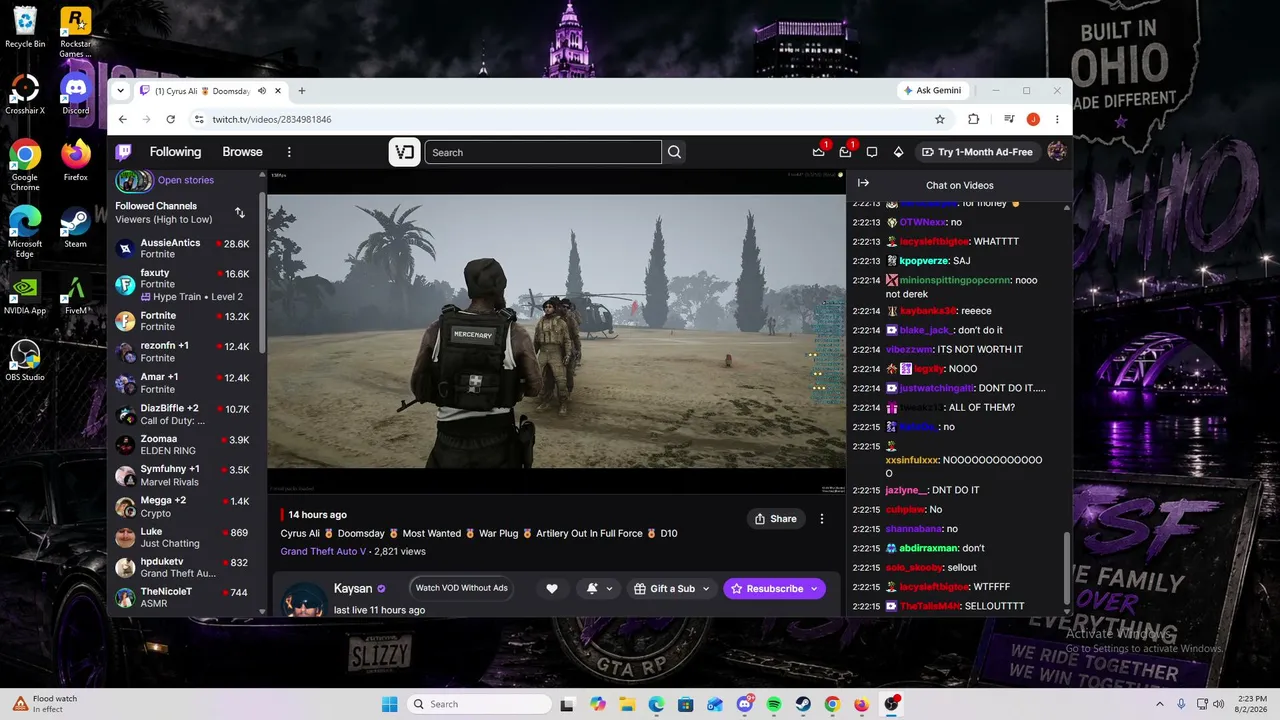Launch Crosshair X desktop shortcut
1280x720 pixels.
click(25, 93)
